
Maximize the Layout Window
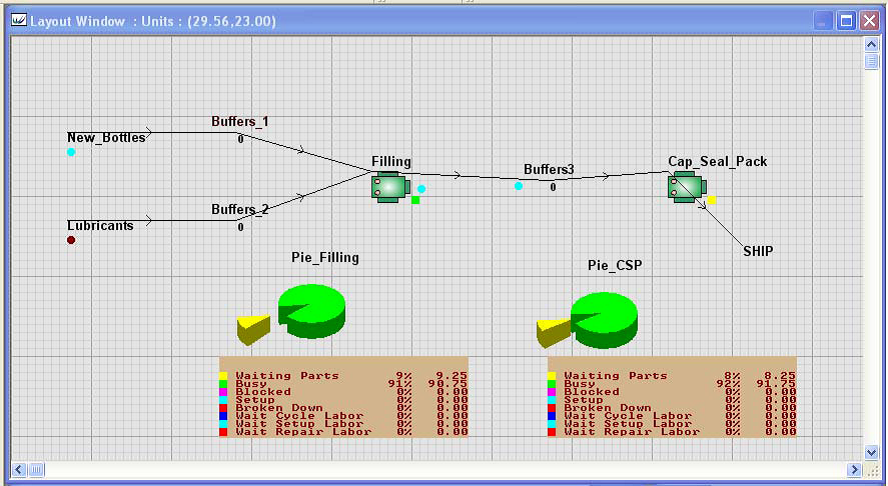coord(846,21)
